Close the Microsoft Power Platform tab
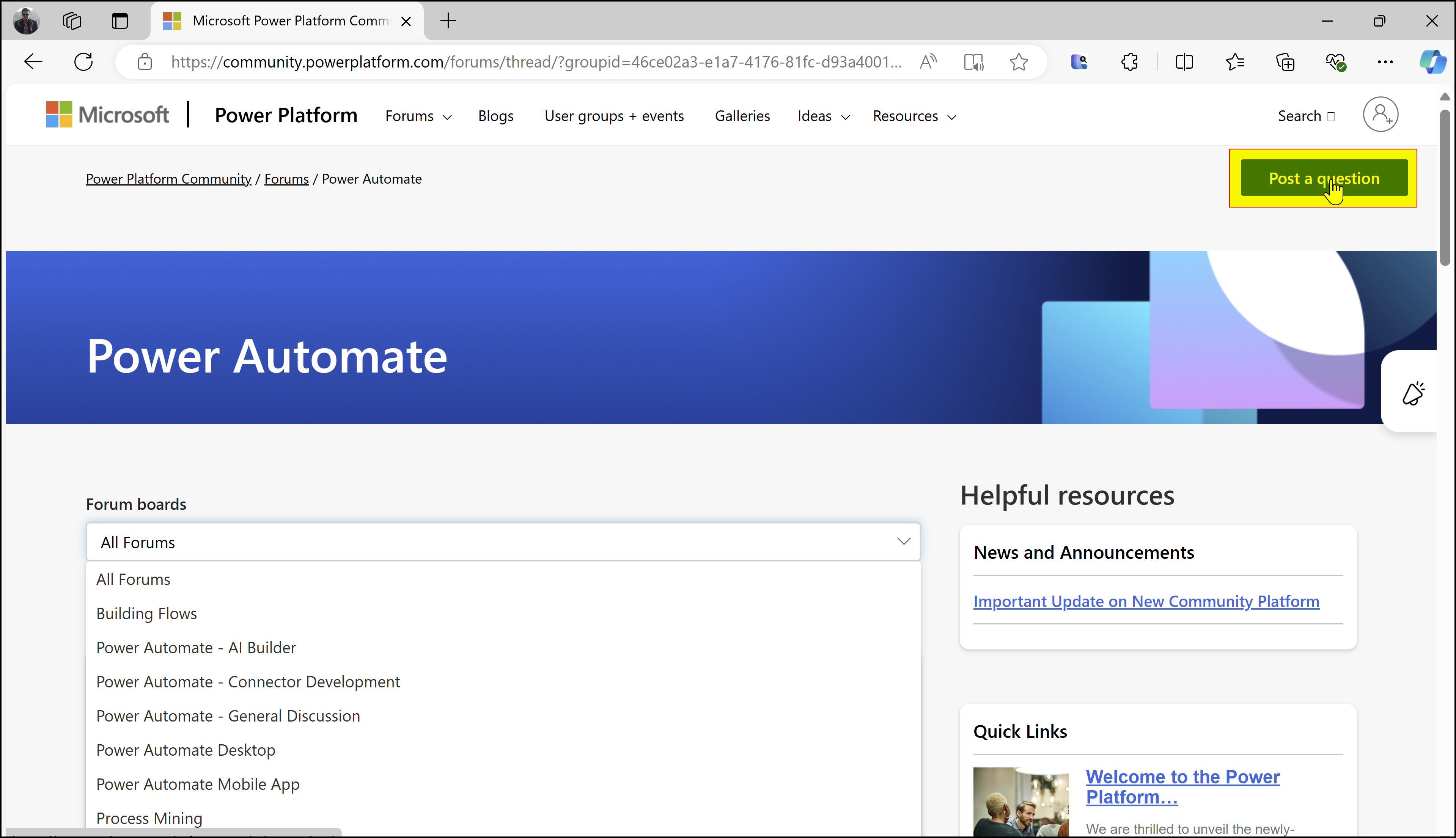 click(x=406, y=21)
